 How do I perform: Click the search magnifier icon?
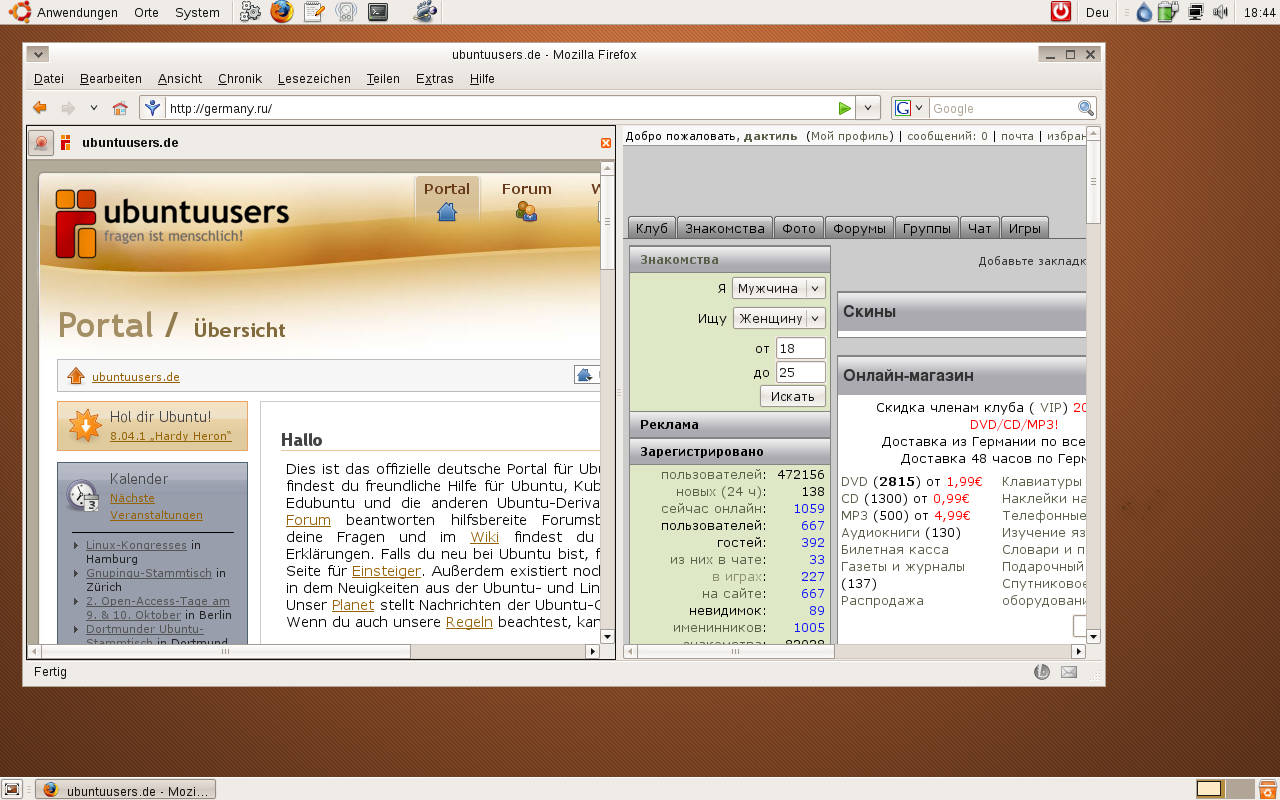(x=1085, y=108)
